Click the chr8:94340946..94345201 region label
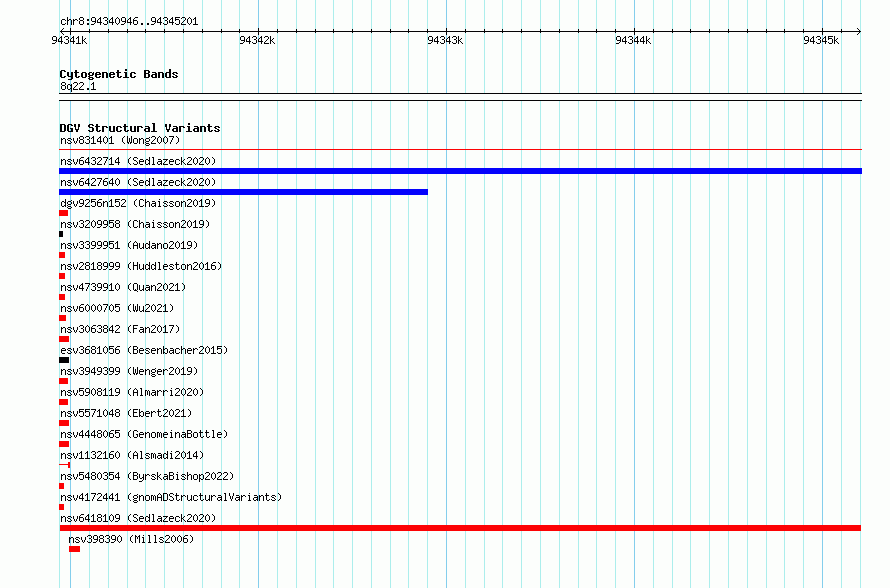This screenshot has height=588, width=890. tap(129, 21)
